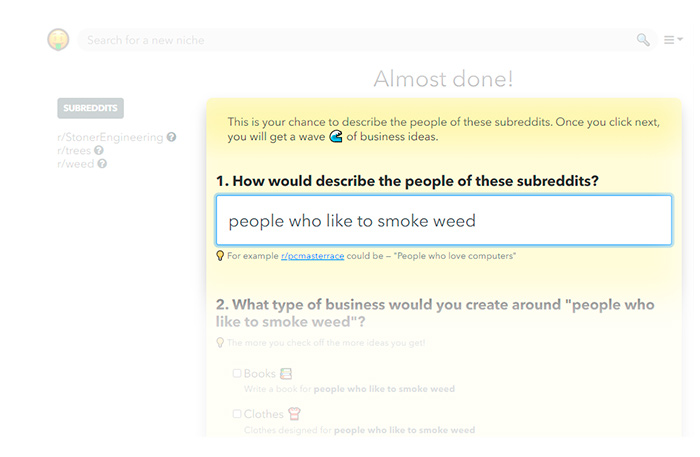
Task: Open the hamburger menu dropdown
Action: point(673,40)
